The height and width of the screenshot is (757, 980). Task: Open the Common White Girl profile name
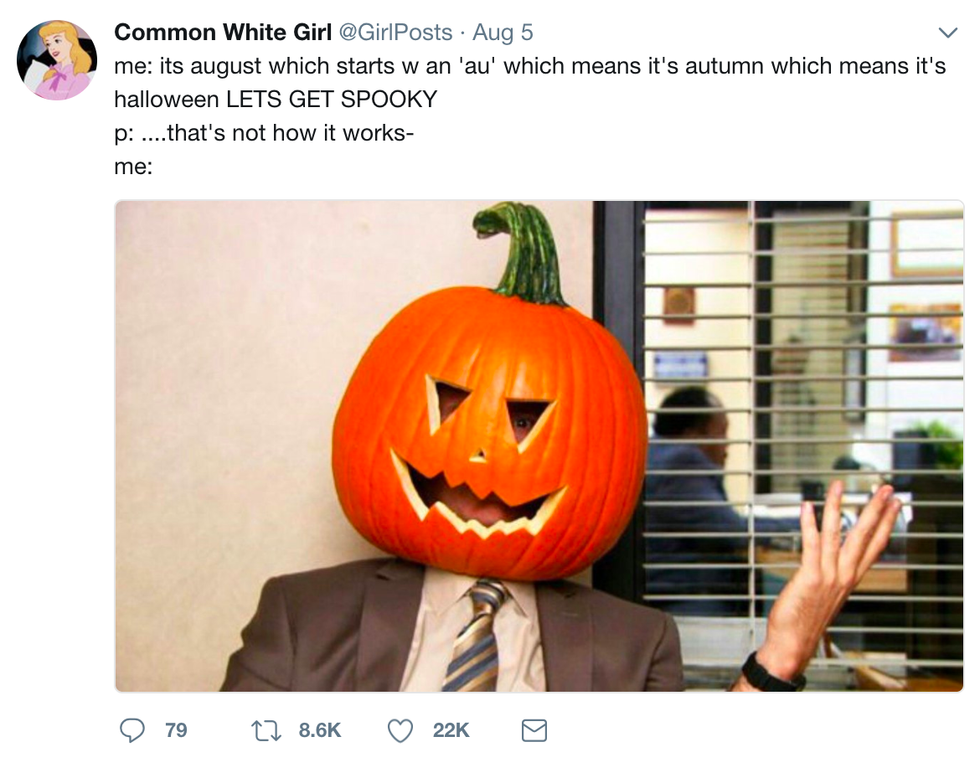point(222,32)
